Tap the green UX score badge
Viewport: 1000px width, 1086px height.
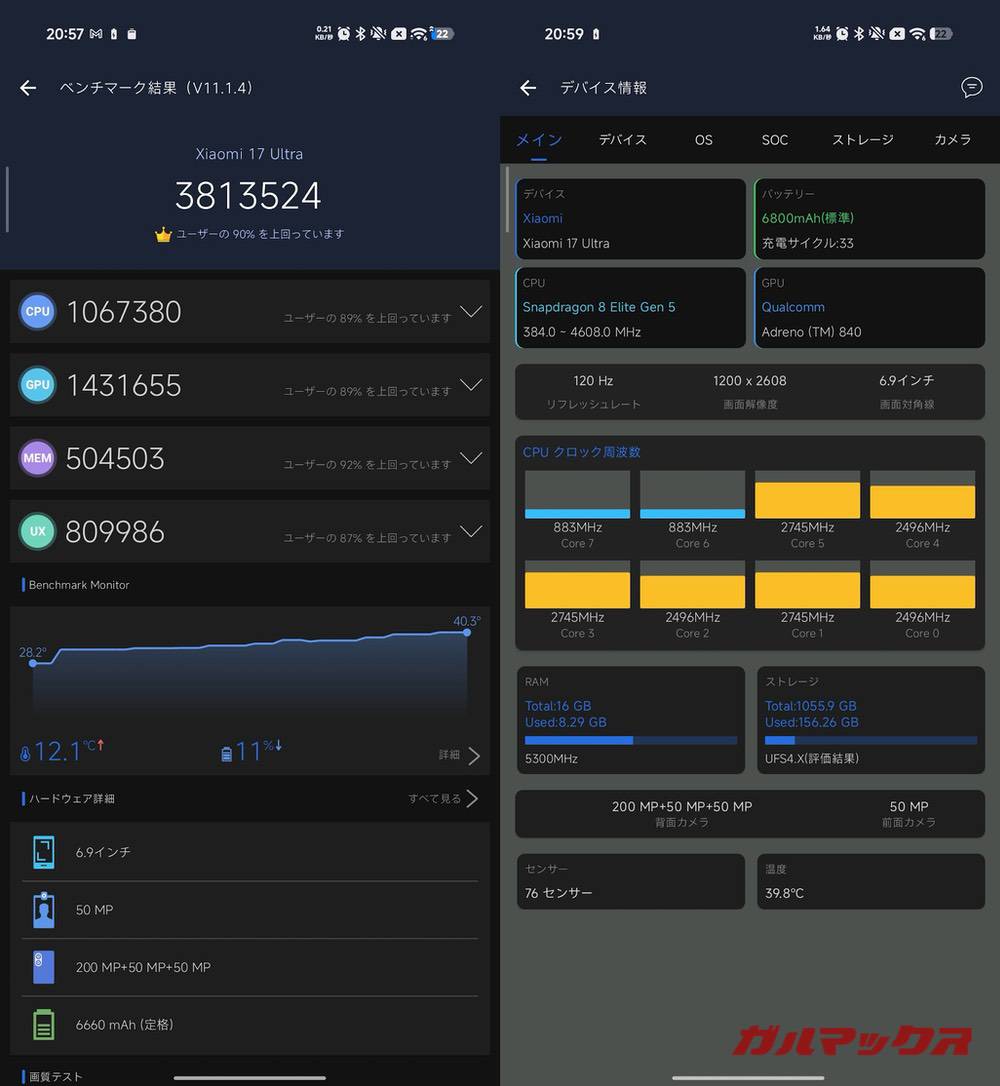tap(37, 531)
